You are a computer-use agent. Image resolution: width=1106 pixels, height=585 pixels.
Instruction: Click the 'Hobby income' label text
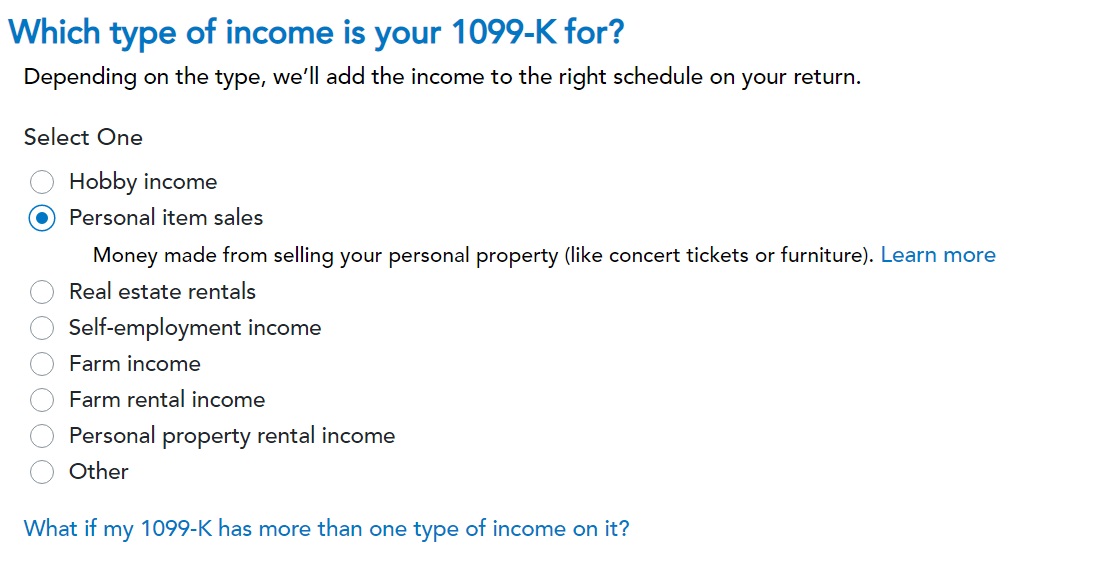coord(143,182)
